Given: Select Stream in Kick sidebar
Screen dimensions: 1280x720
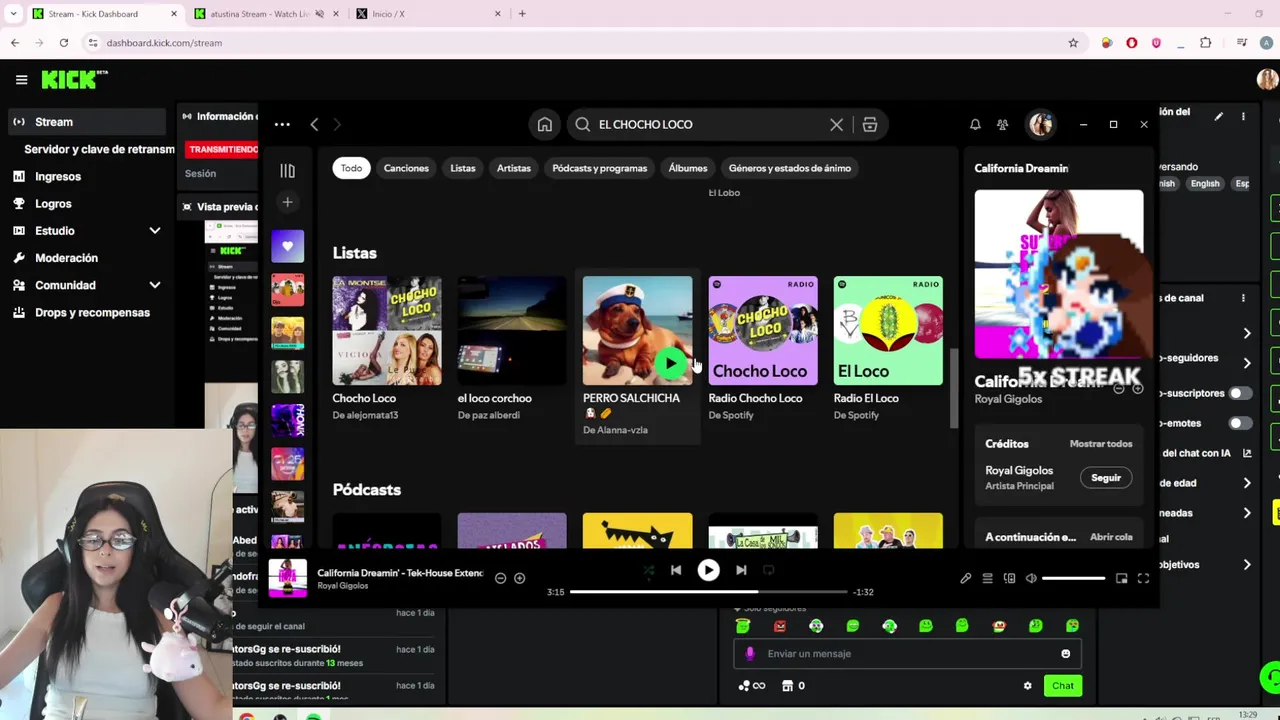Looking at the screenshot, I should pos(86,122).
